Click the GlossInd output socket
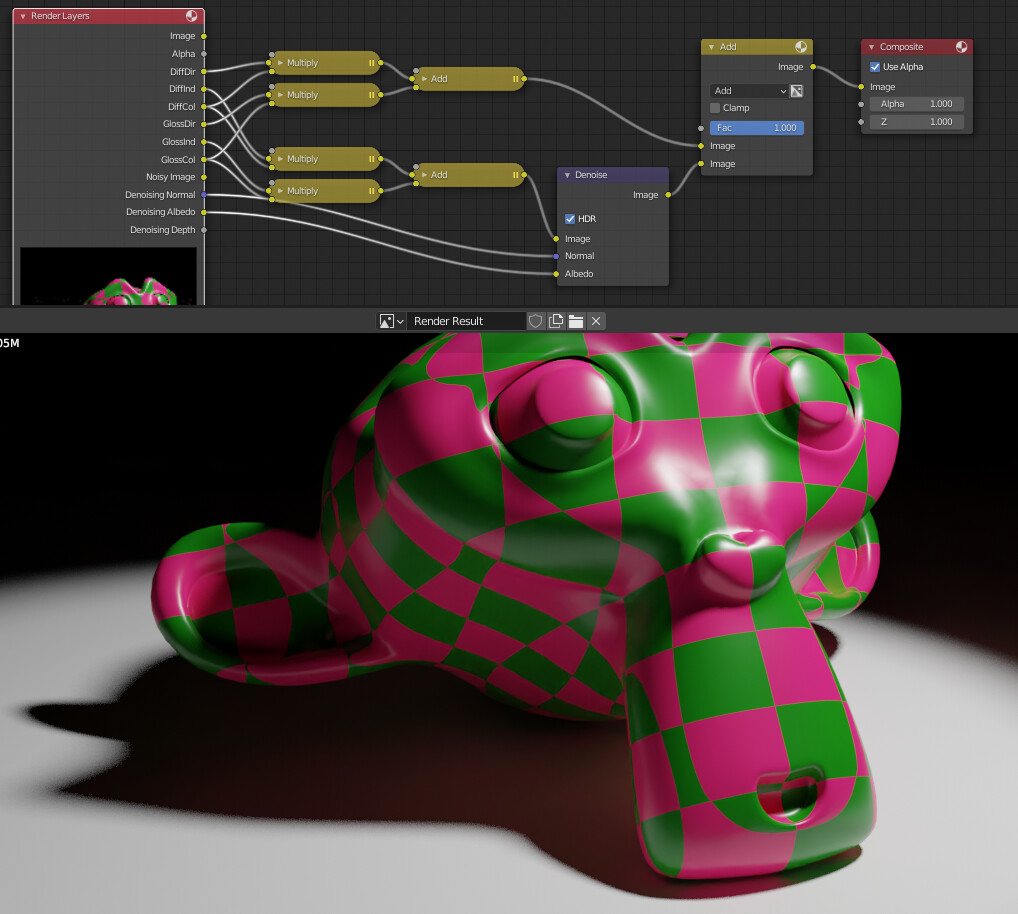 [204, 142]
